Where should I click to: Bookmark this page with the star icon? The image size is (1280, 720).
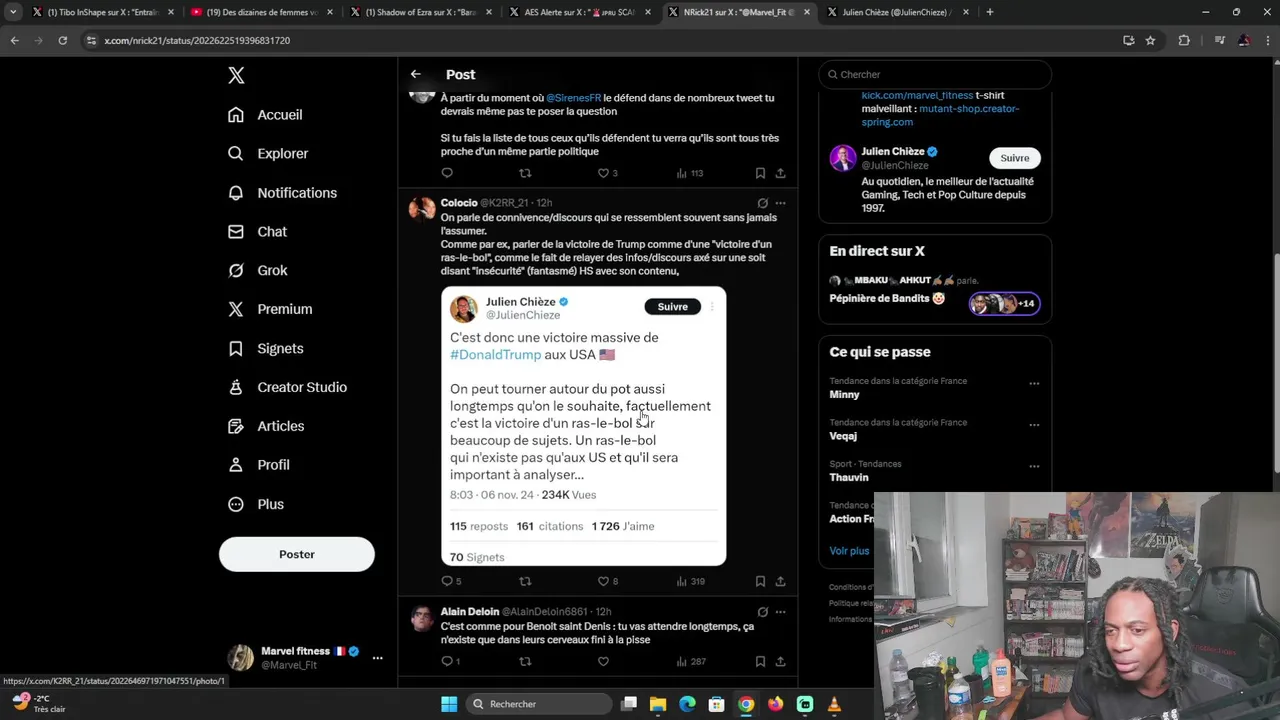1150,40
